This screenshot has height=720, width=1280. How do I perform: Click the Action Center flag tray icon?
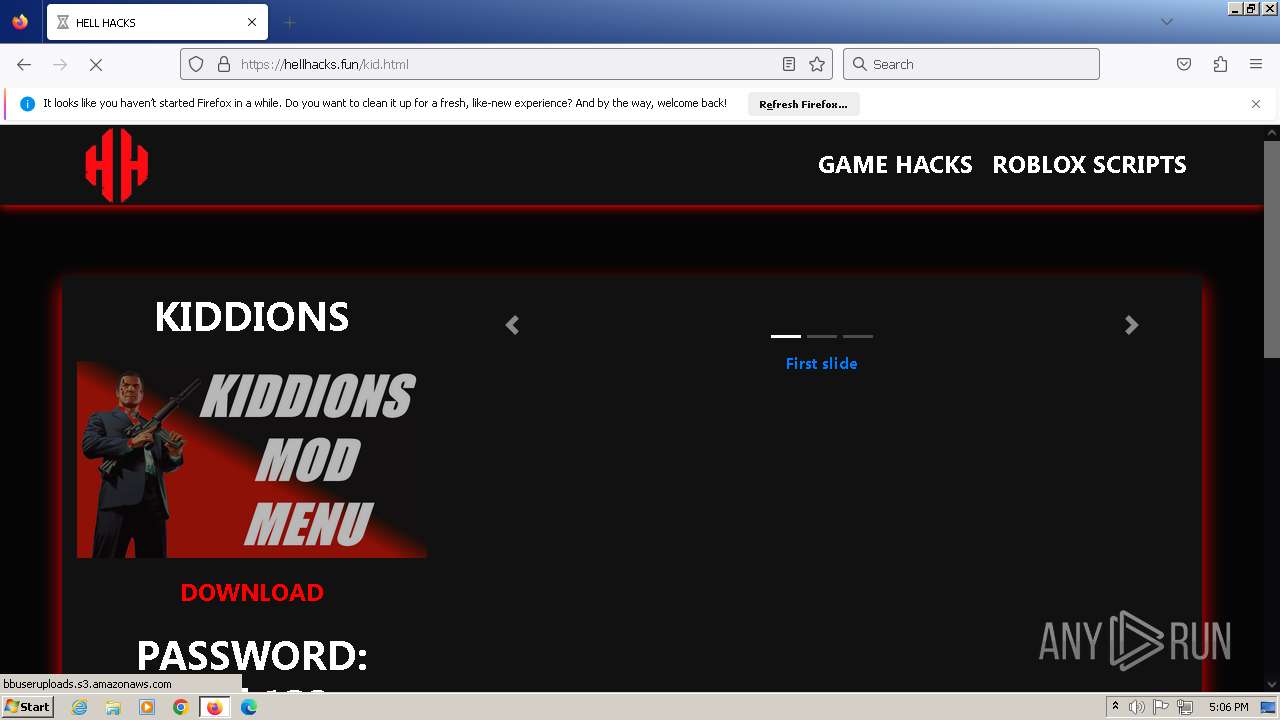[1161, 707]
